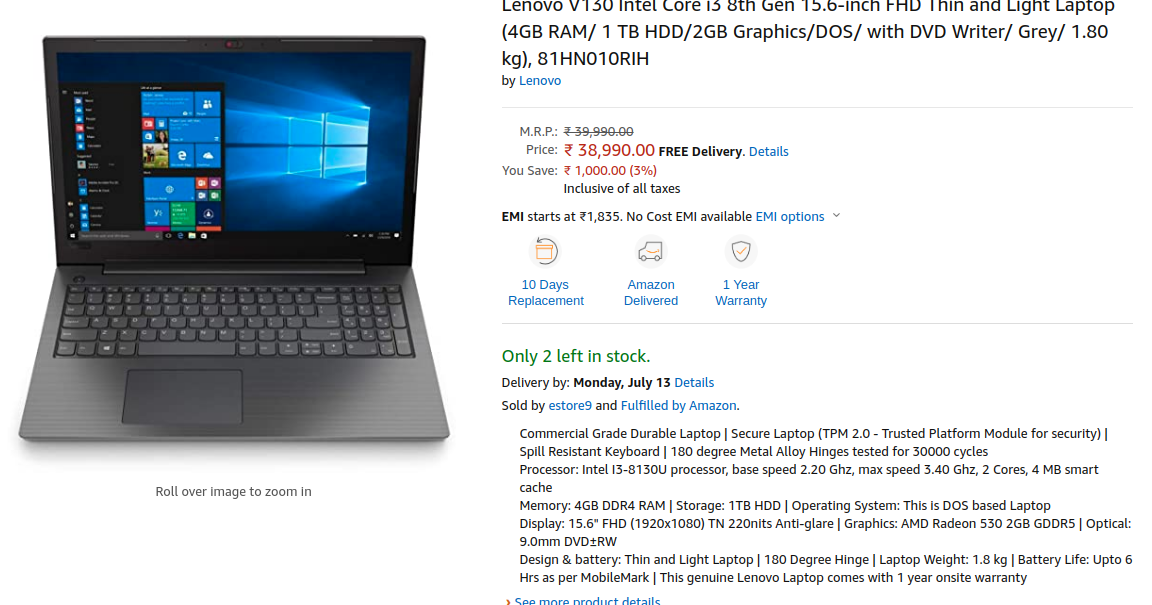The width and height of the screenshot is (1152, 605).
Task: Open the Lenovo brand link
Action: point(540,81)
